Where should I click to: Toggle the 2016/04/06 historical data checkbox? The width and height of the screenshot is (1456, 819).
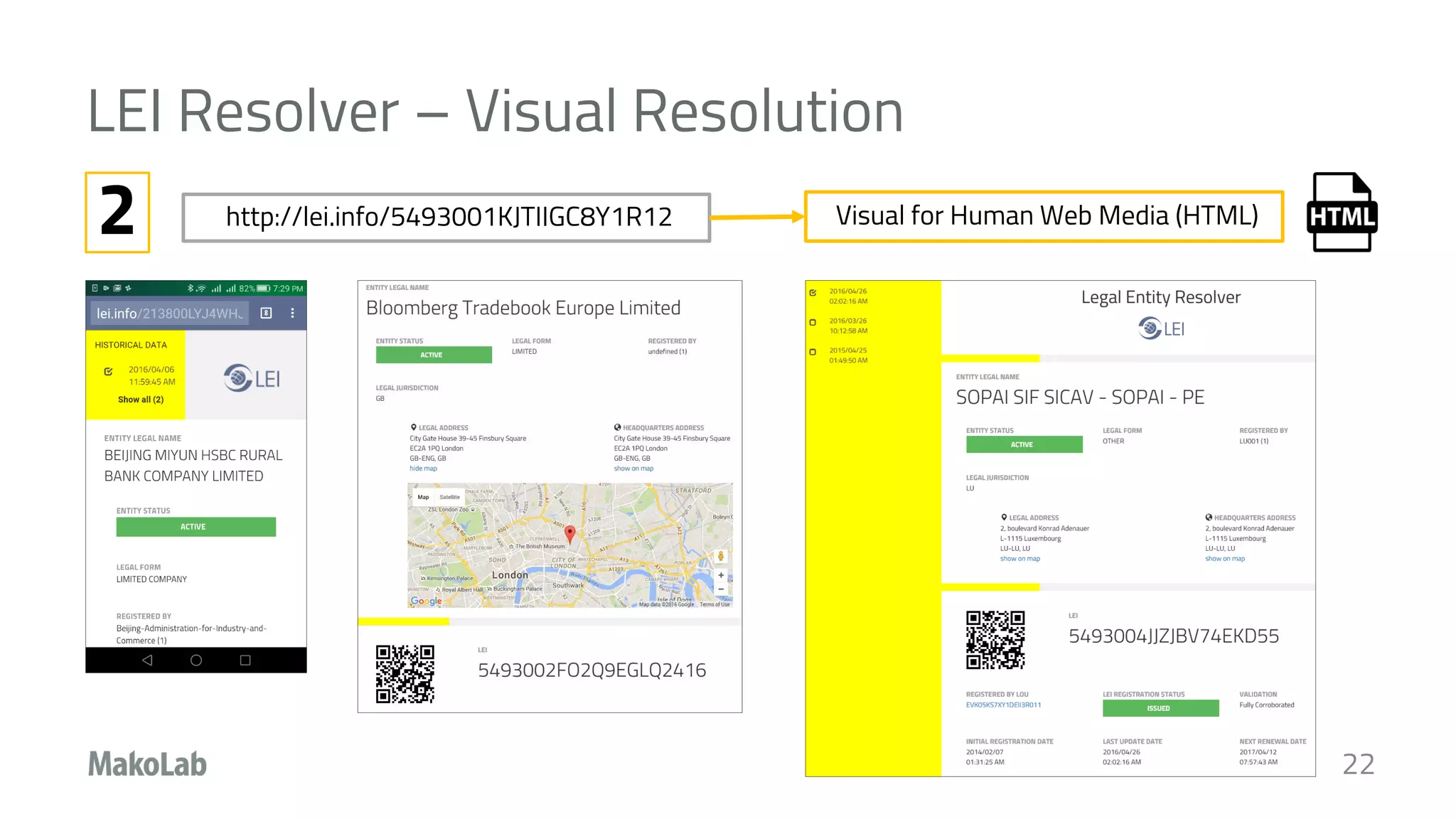[109, 371]
